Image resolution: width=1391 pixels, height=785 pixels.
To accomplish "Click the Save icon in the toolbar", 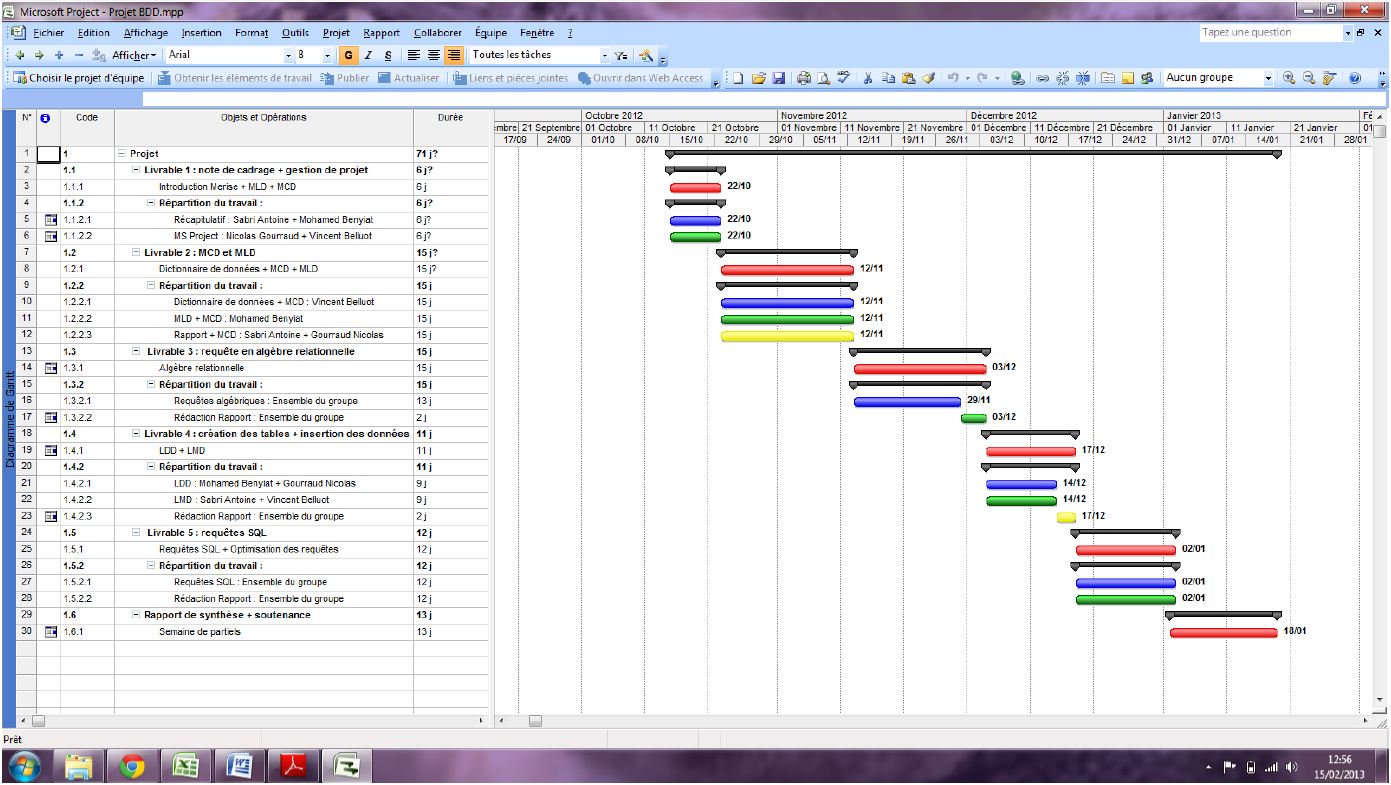I will [x=777, y=78].
